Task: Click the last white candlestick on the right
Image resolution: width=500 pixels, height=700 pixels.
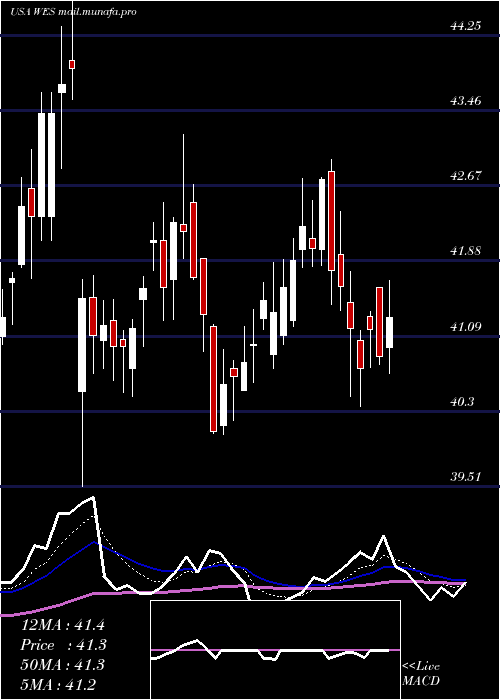Action: [389, 332]
